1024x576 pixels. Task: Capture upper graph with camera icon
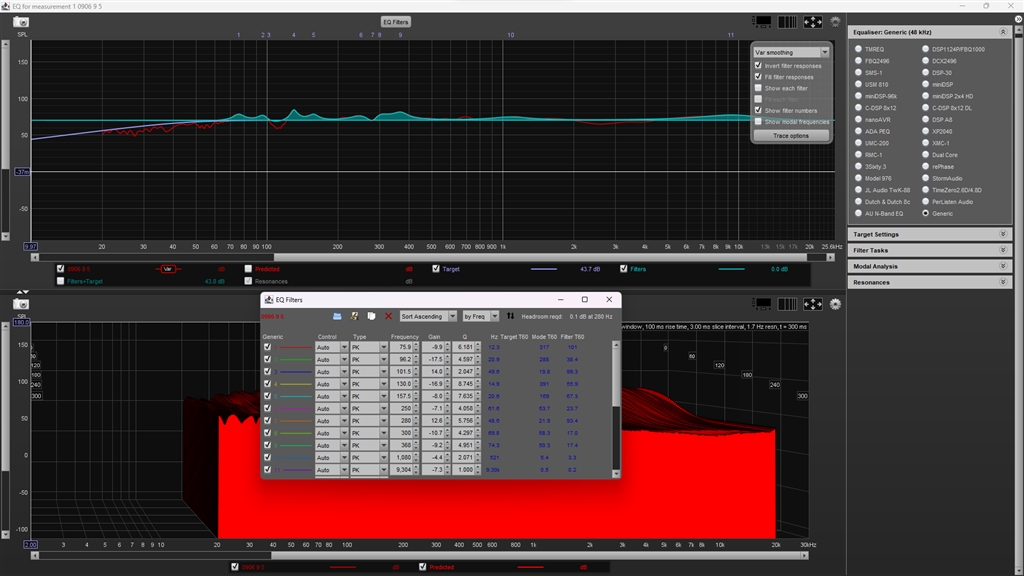click(21, 22)
